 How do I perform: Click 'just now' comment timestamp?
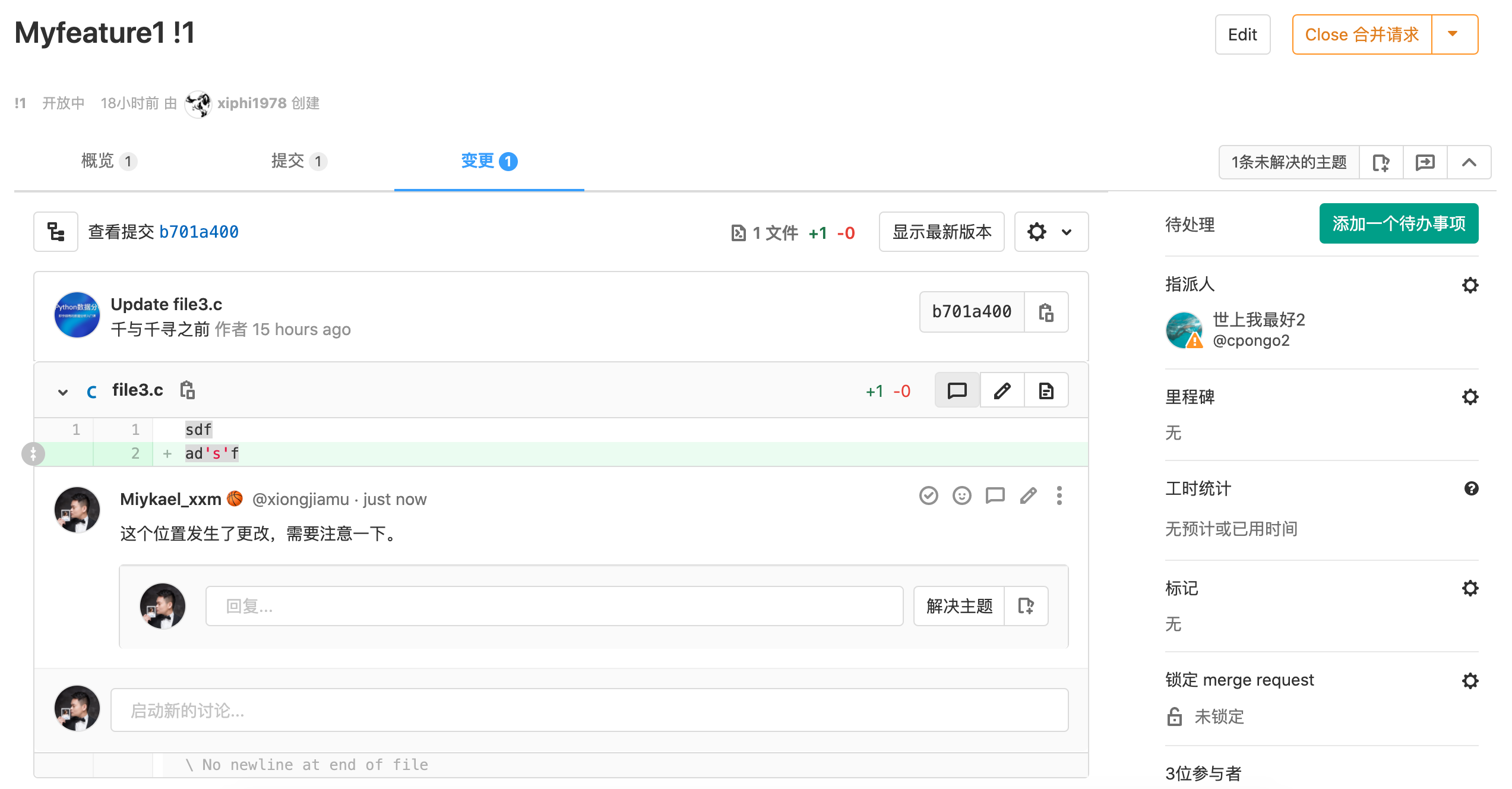coord(395,499)
